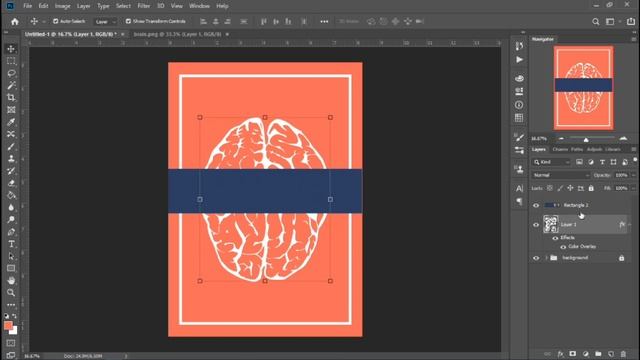Select the Paint Bucket tool
Image resolution: width=640 pixels, height=360 pixels.
click(x=11, y=195)
